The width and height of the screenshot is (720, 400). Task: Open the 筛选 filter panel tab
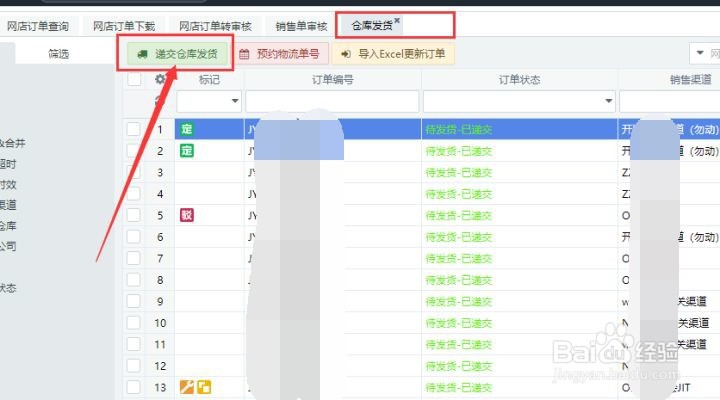[x=58, y=54]
